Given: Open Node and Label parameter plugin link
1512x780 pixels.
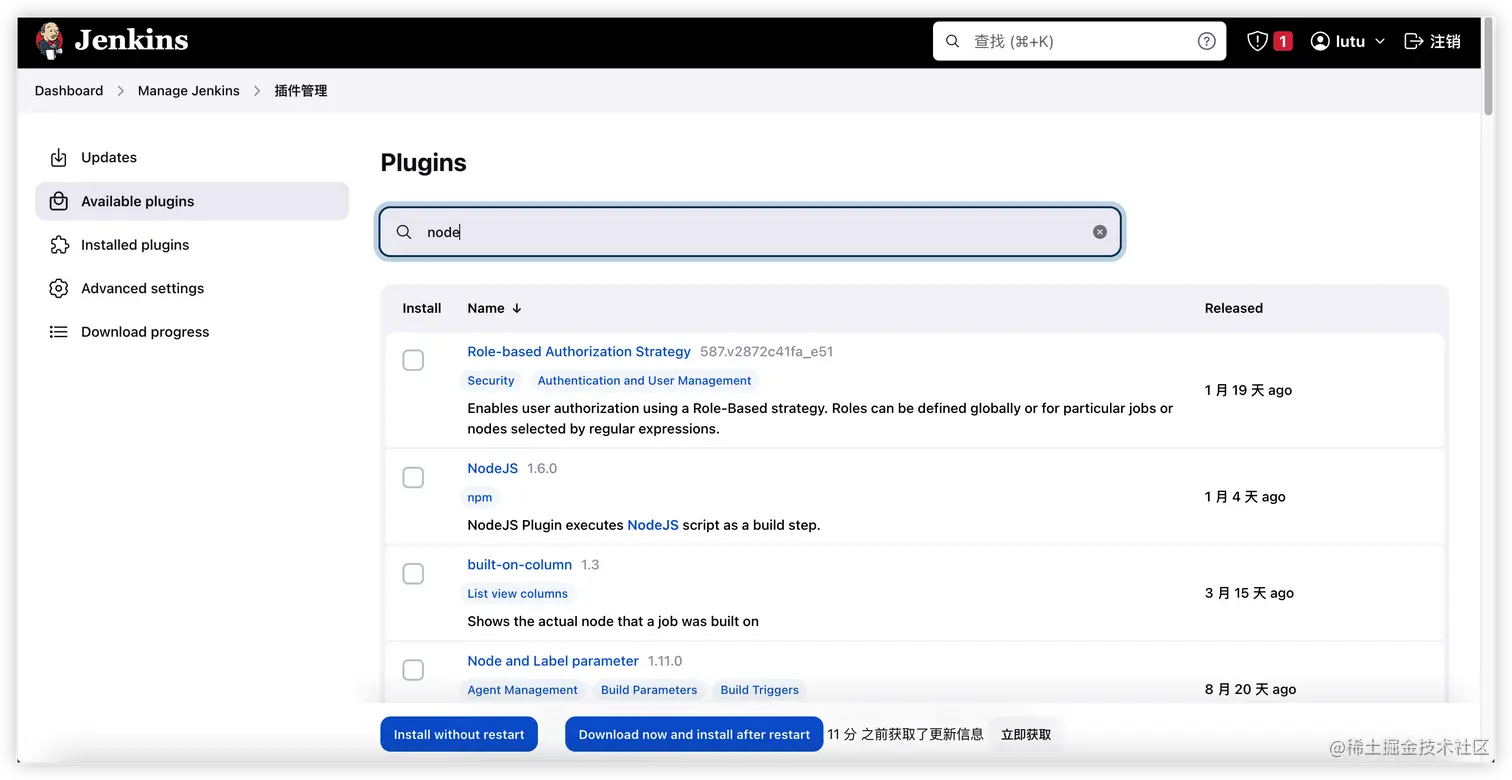Looking at the screenshot, I should click(553, 661).
